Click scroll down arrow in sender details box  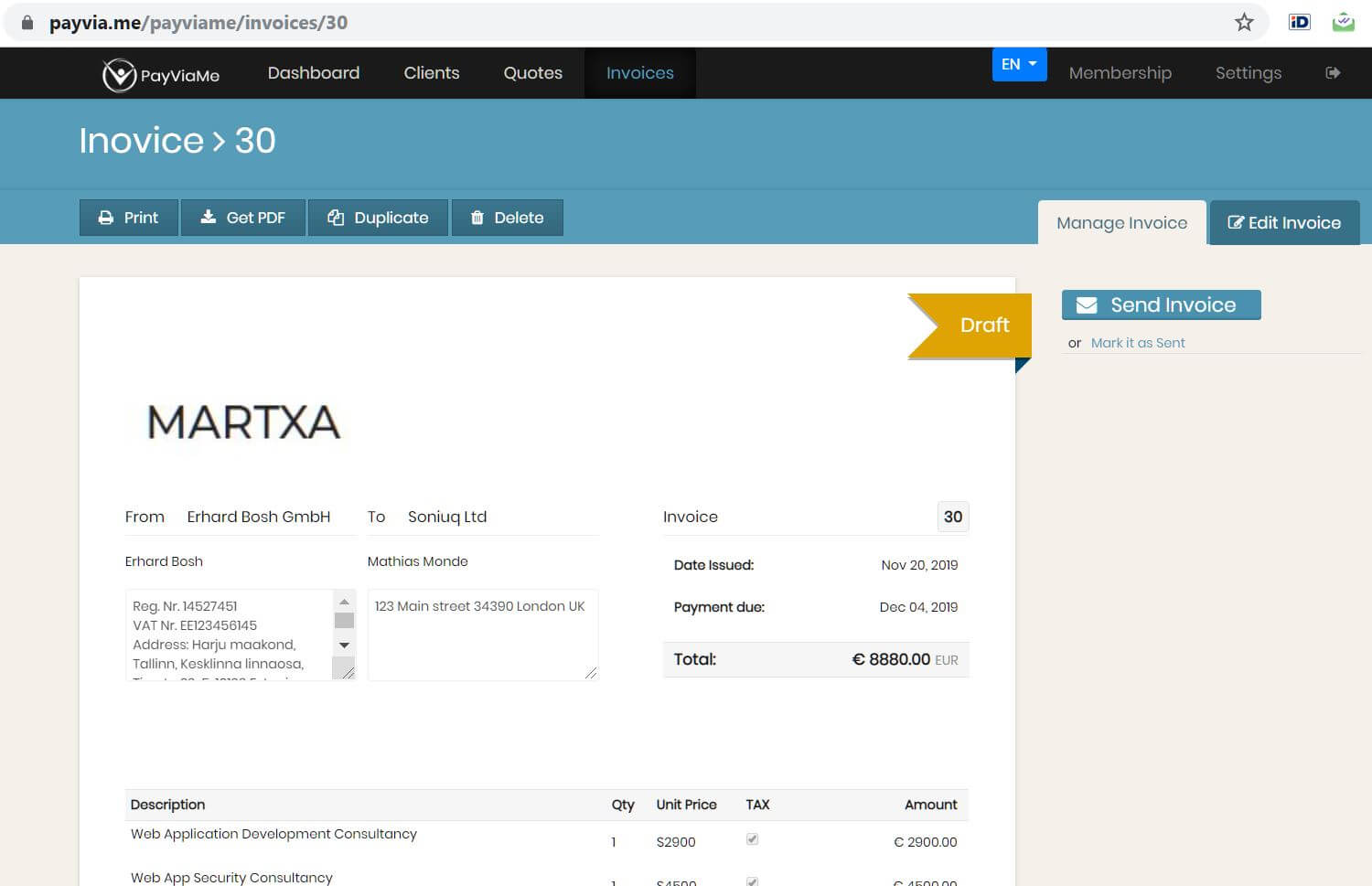(x=344, y=646)
